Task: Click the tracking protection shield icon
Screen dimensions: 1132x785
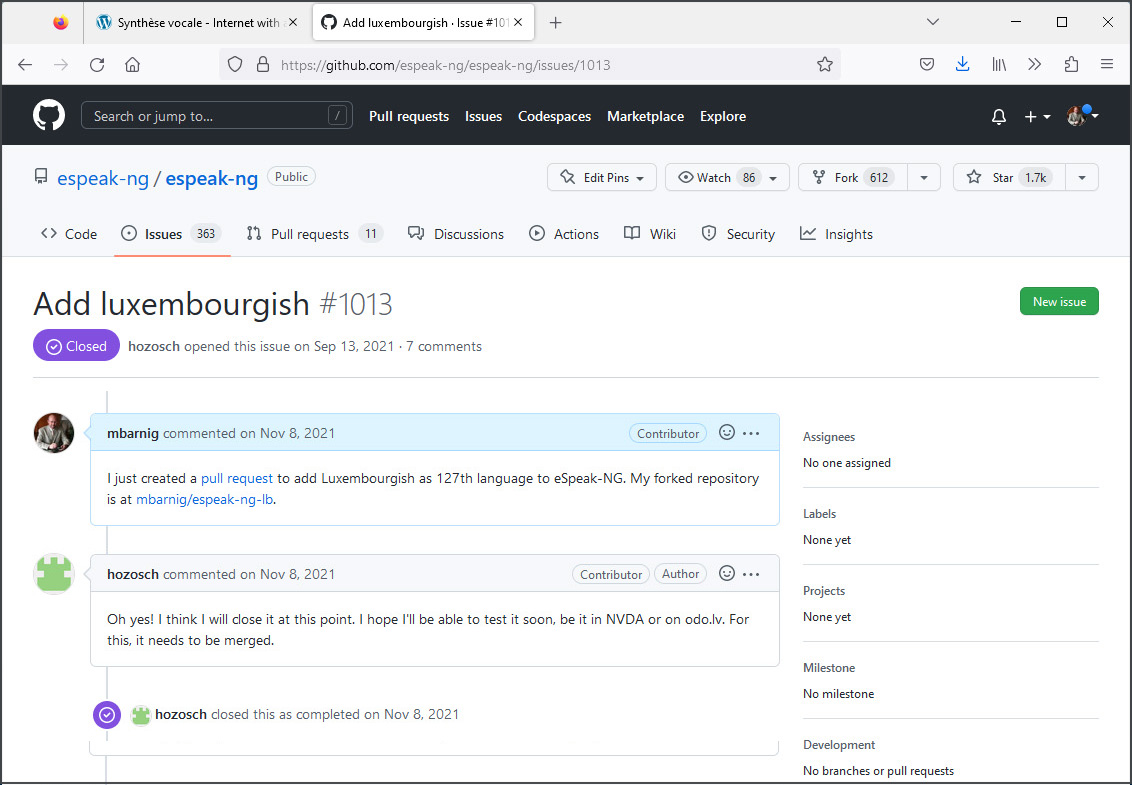Action: pos(235,65)
